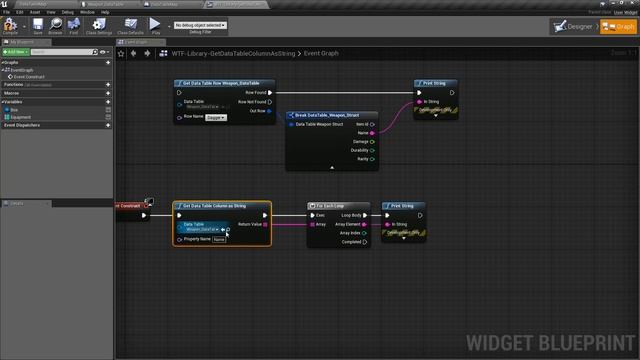640x360 pixels.
Task: Collapse the Break DataTable_Weapon_Struct node pins
Action: 332,167
